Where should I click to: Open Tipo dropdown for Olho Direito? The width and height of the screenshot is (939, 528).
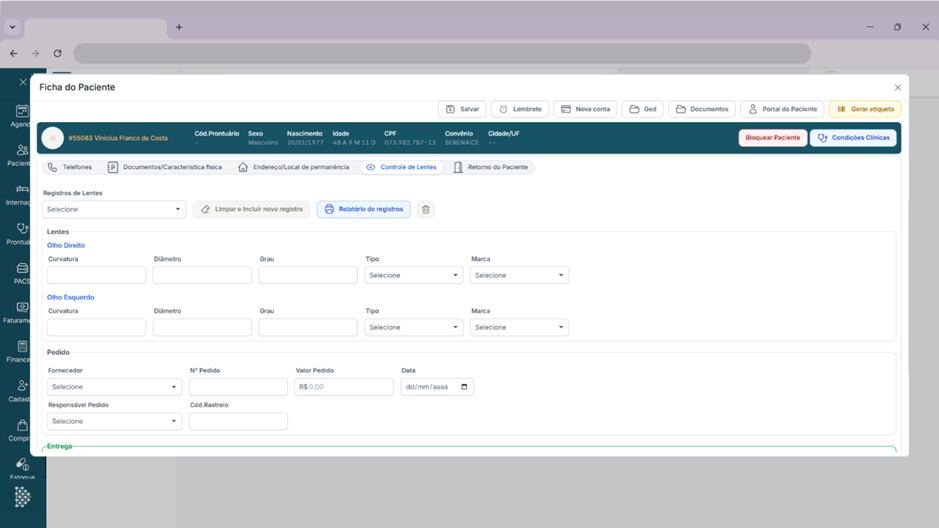(413, 275)
